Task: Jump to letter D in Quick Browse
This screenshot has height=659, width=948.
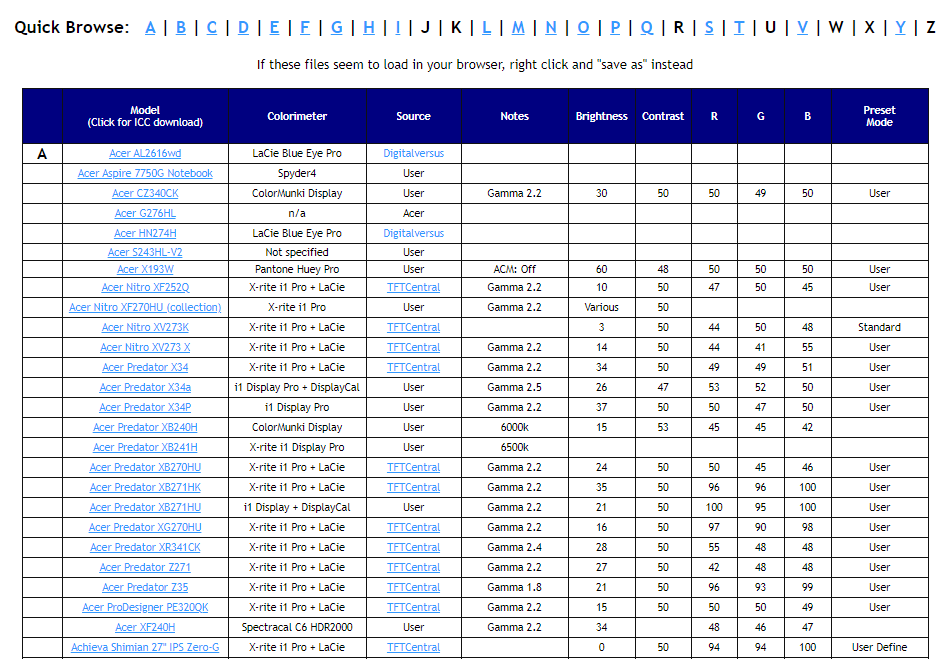Action: pos(243,28)
